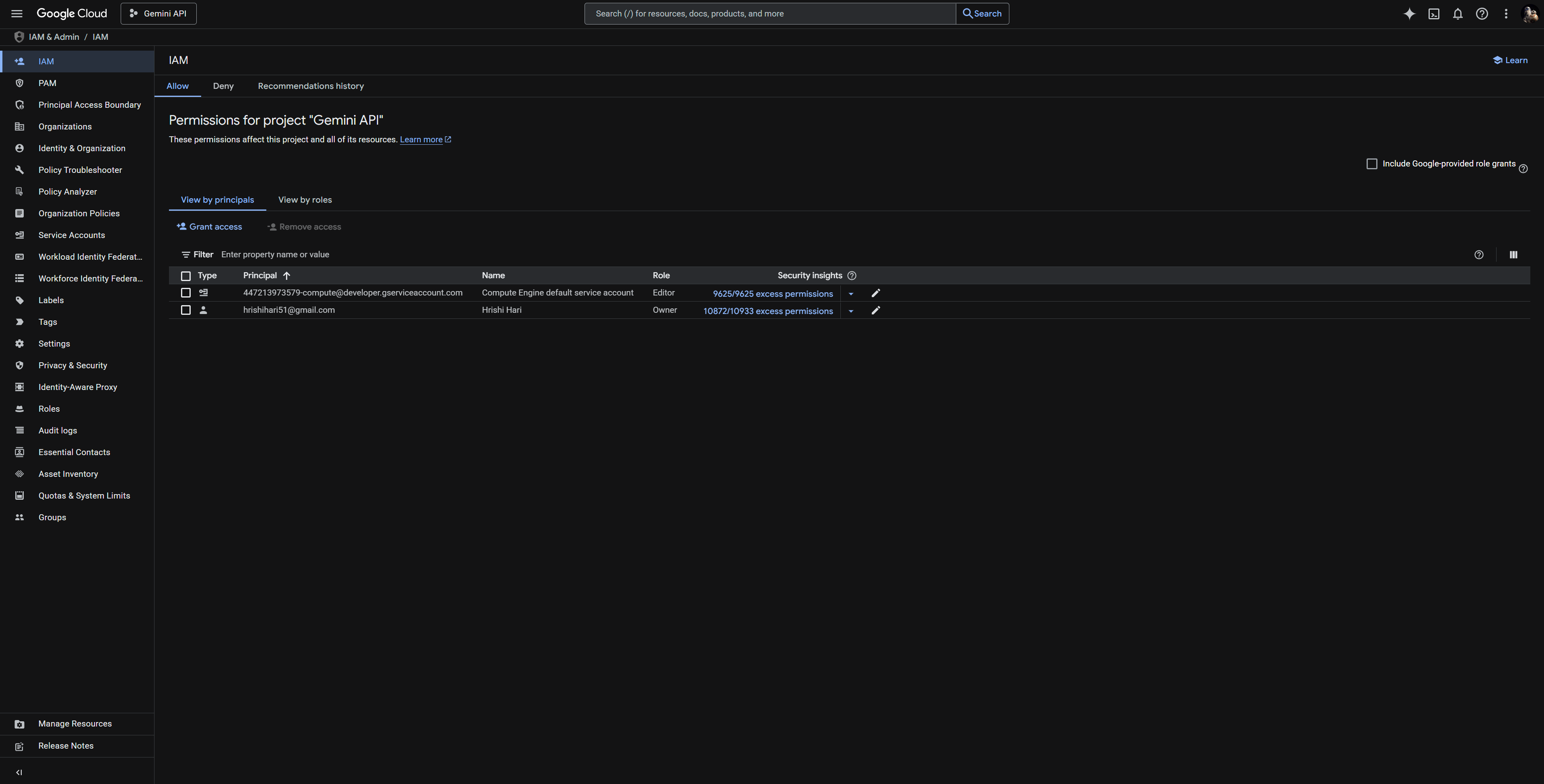Edit principal pencil for hrishihari51@gmail.com

(x=876, y=310)
